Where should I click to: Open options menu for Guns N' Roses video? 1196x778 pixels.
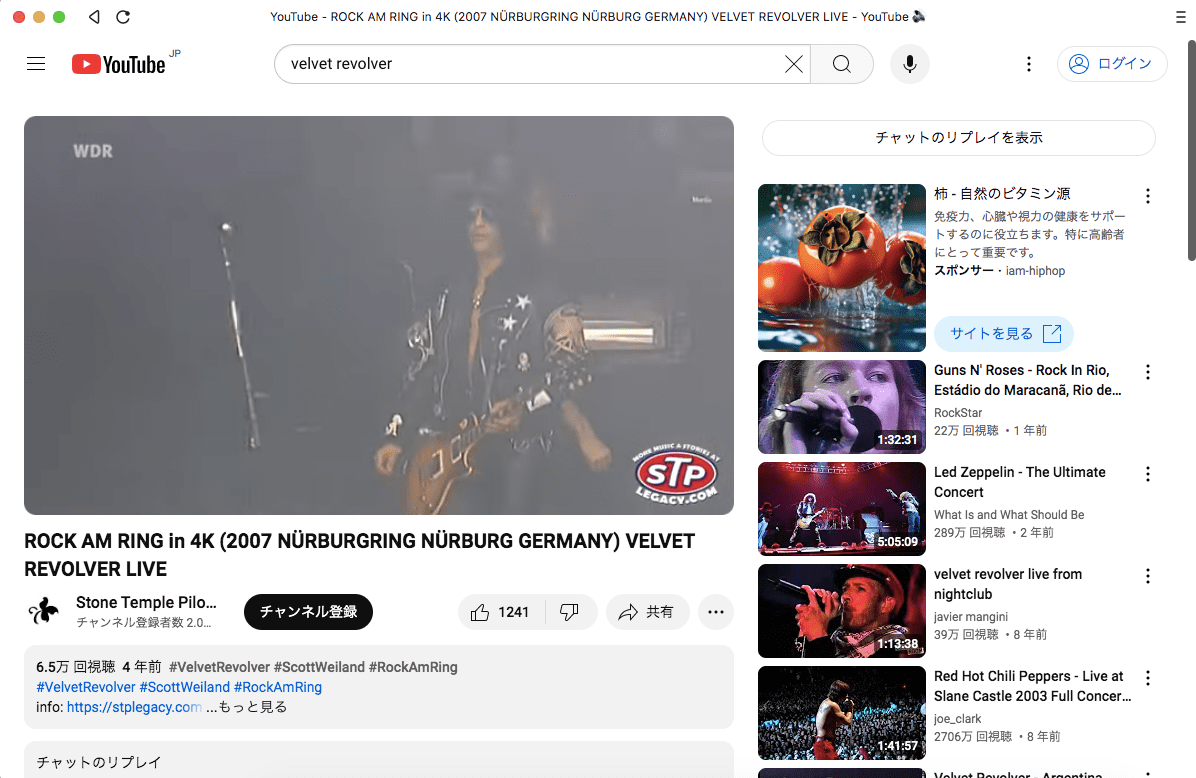click(x=1147, y=372)
